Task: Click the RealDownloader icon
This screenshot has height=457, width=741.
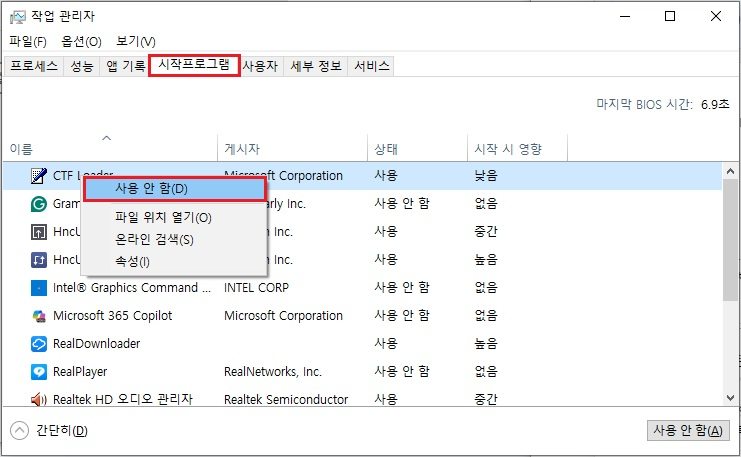Action: (x=38, y=344)
